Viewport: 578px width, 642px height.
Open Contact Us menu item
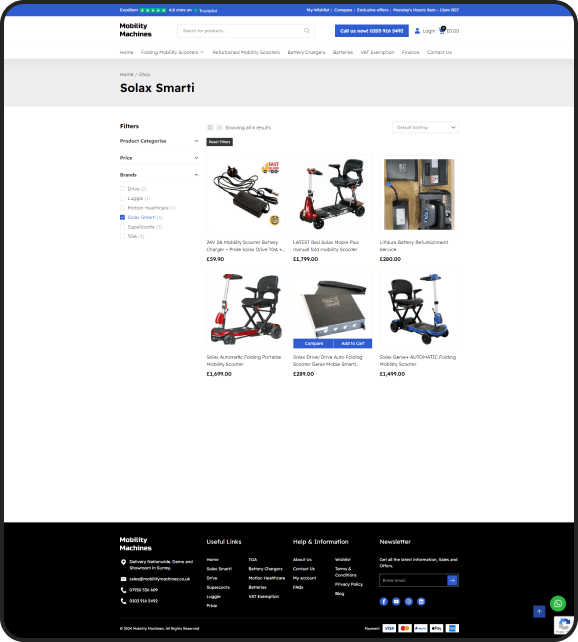click(x=439, y=52)
